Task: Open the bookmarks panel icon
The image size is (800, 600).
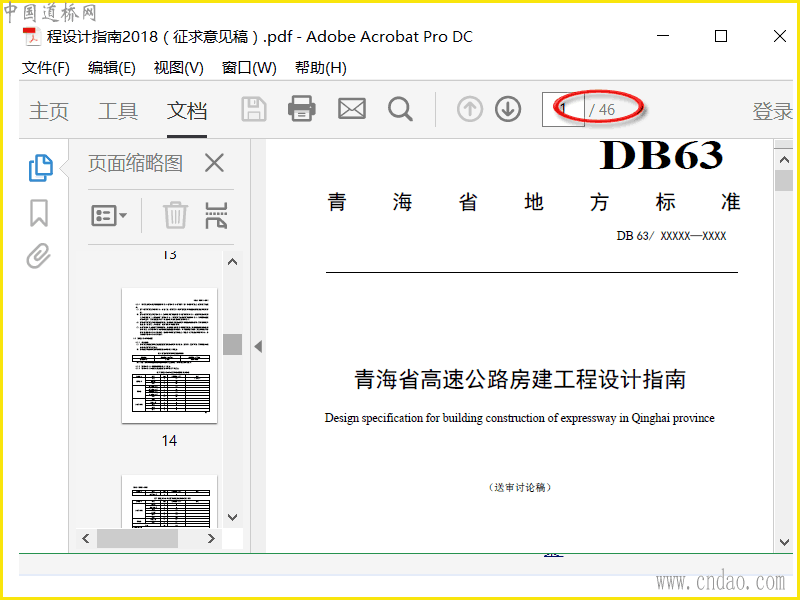Action: tap(39, 213)
